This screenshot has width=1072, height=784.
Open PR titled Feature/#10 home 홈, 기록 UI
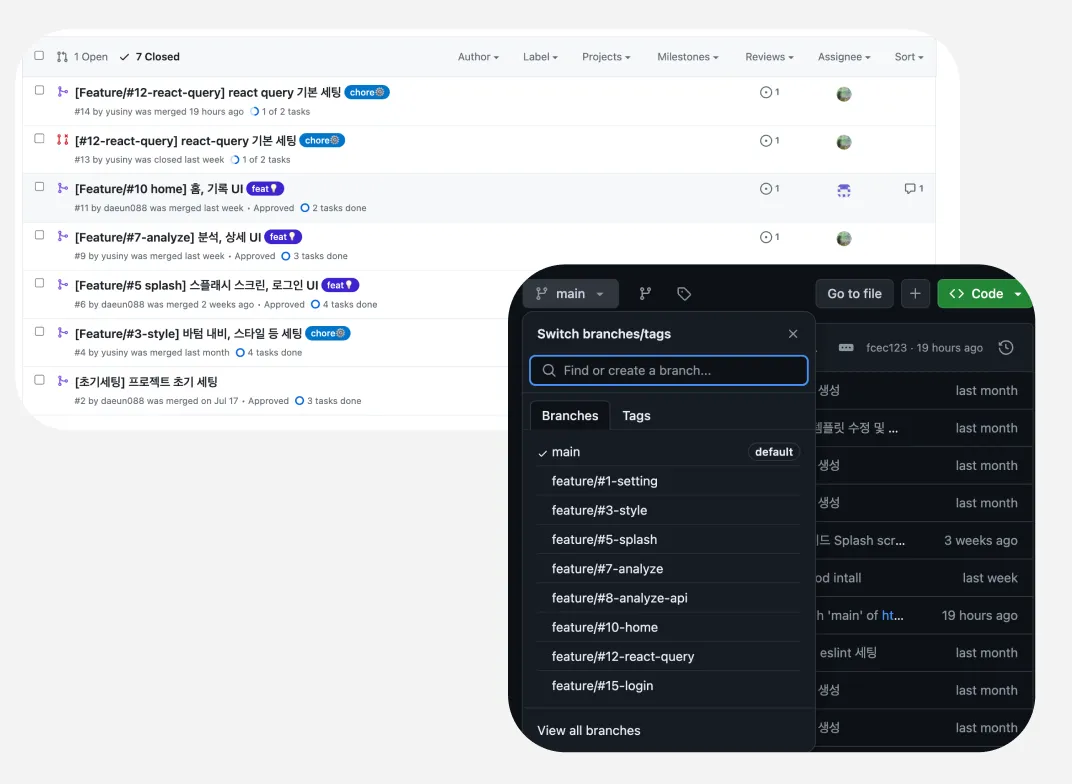pyautogui.click(x=159, y=189)
